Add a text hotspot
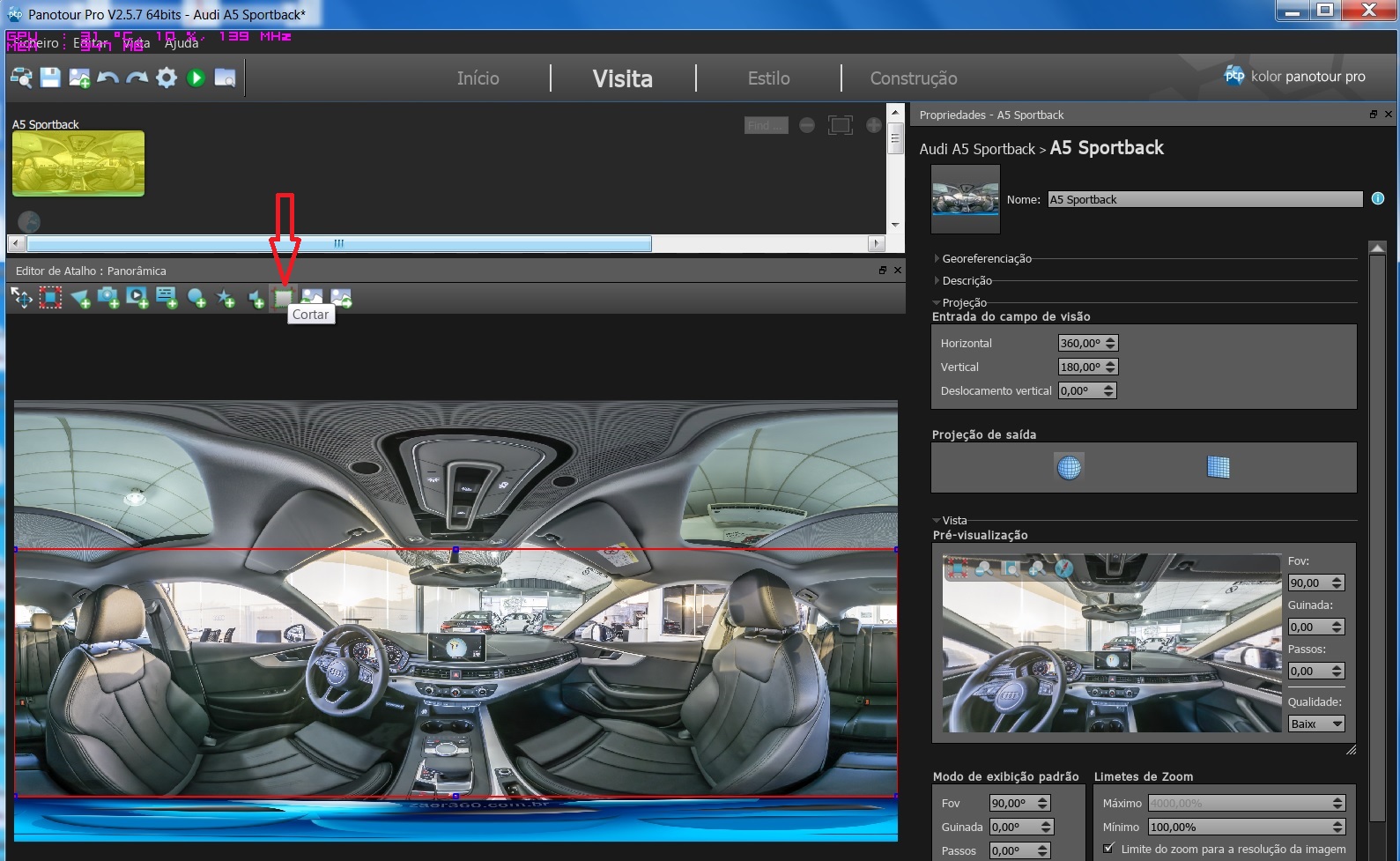The height and width of the screenshot is (861, 1400). click(167, 299)
